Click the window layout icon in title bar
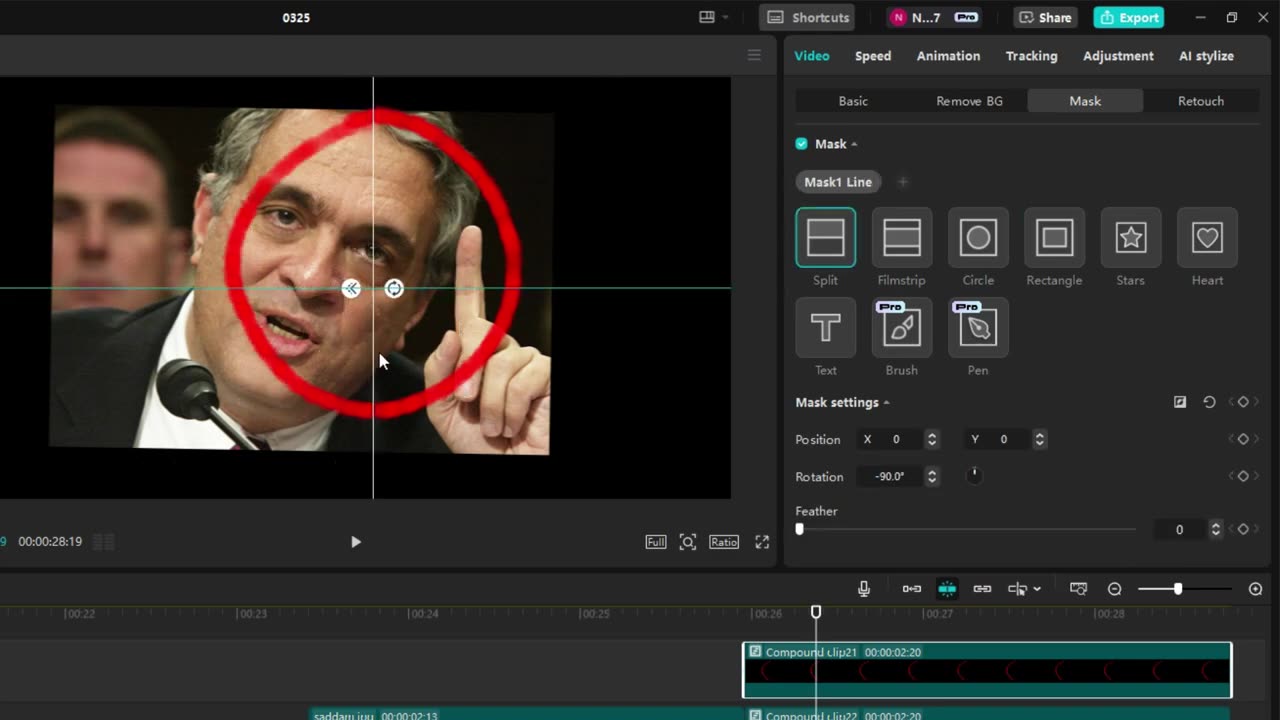 point(707,17)
